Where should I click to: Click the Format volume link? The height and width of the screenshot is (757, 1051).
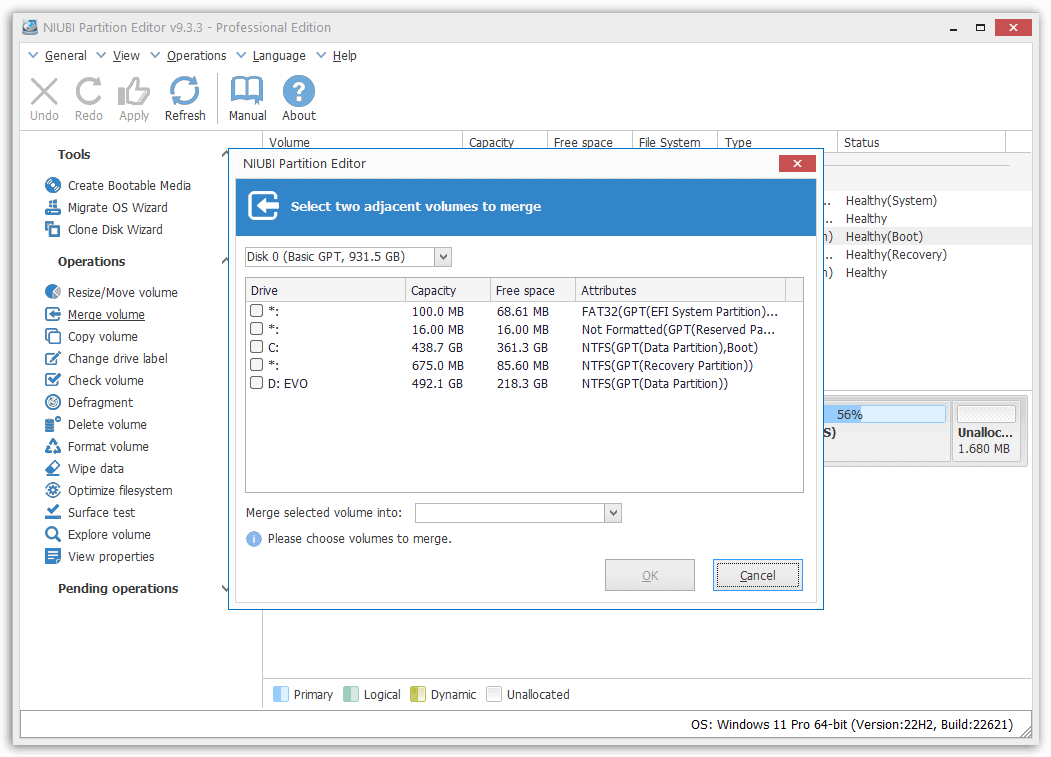click(108, 447)
